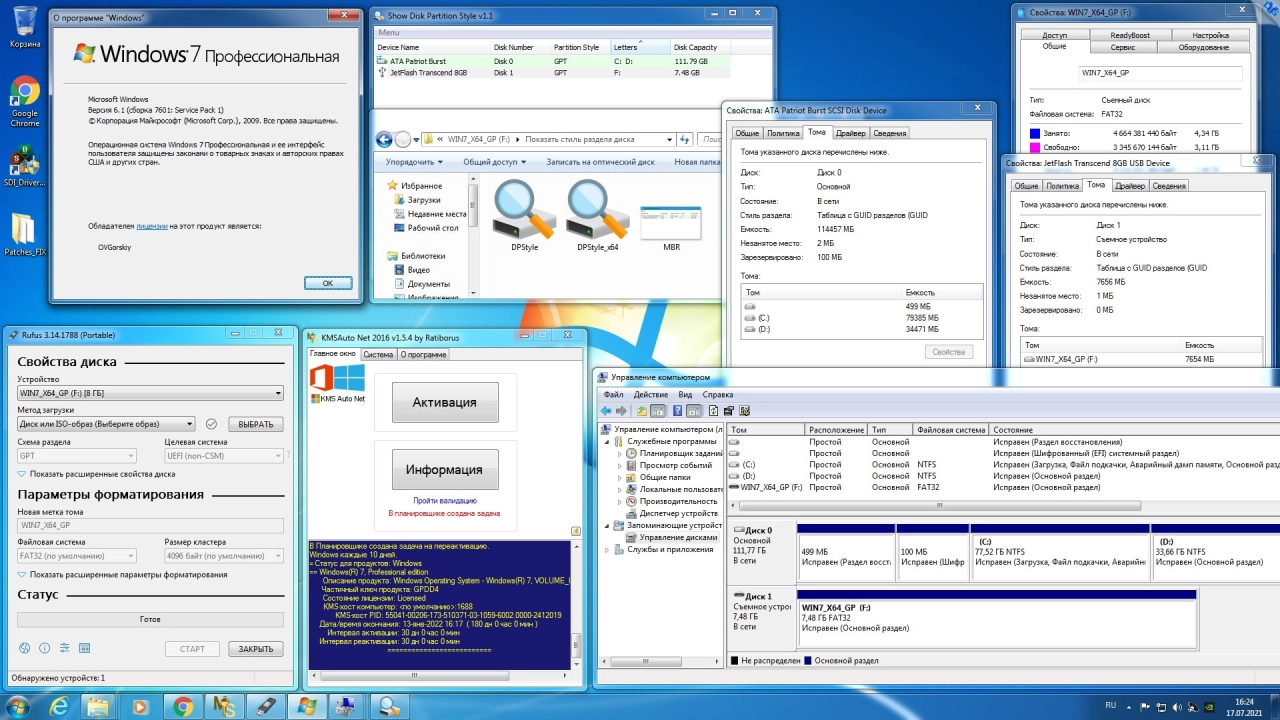Open cluster size 4096 dropdown
Viewport: 1280px width, 720px height.
click(224, 555)
